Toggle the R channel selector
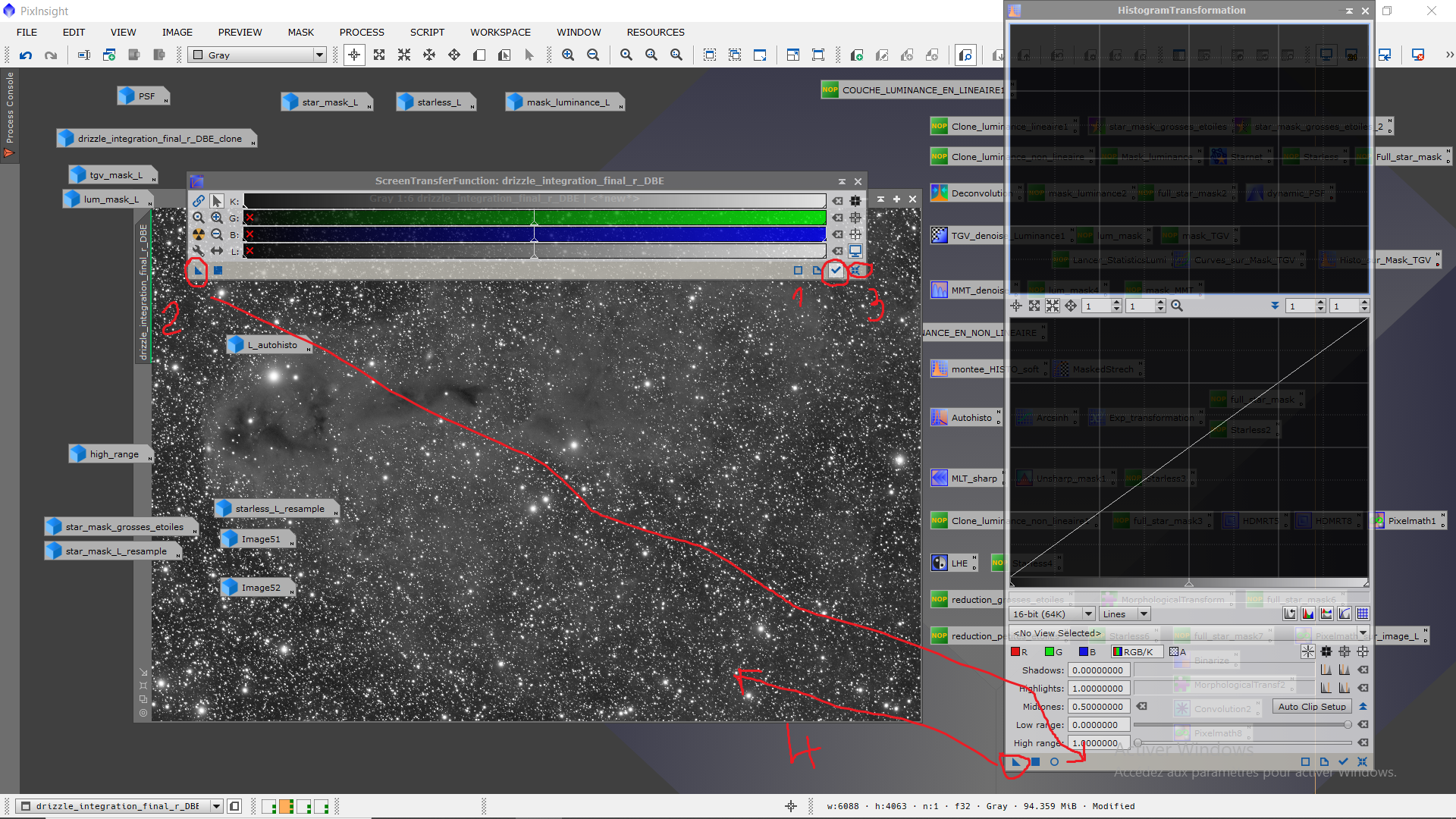This screenshot has height=819, width=1456. pos(1019,652)
